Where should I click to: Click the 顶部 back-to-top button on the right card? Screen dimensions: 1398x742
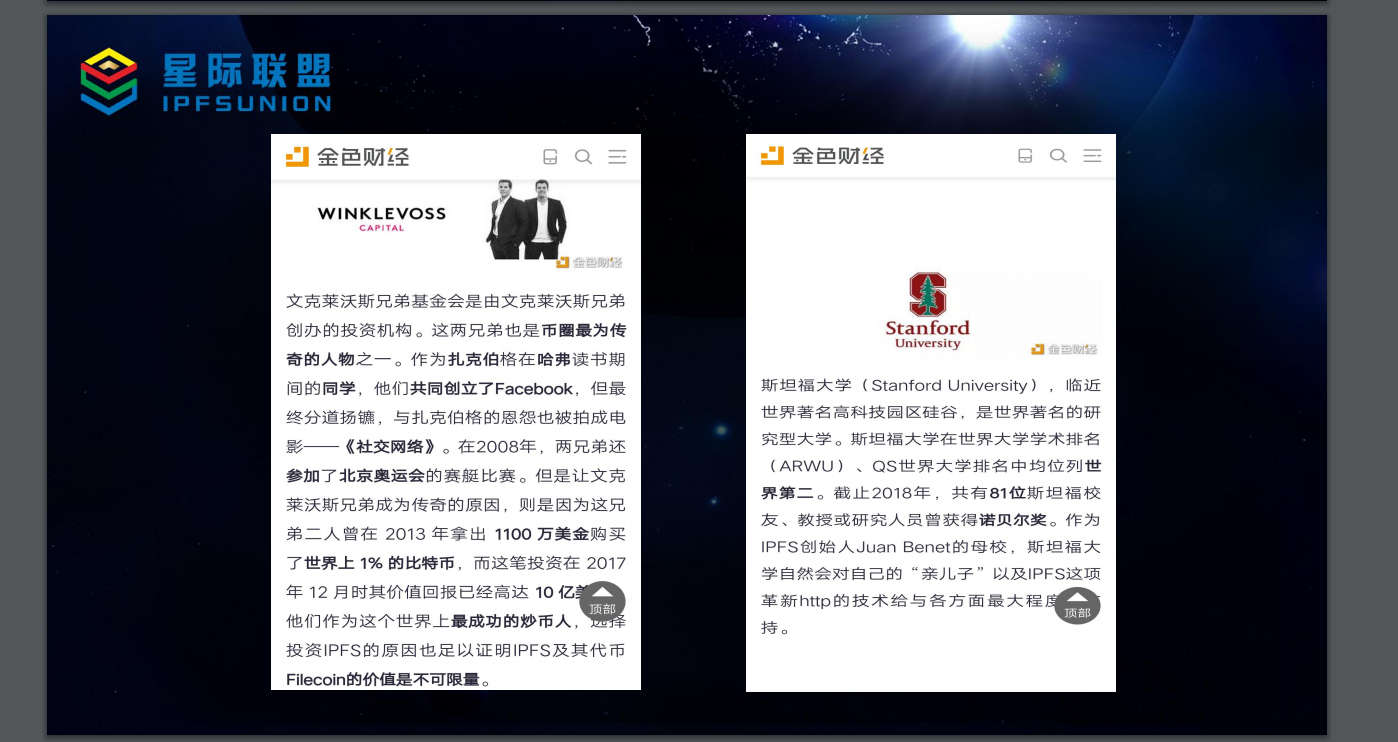tap(1077, 606)
